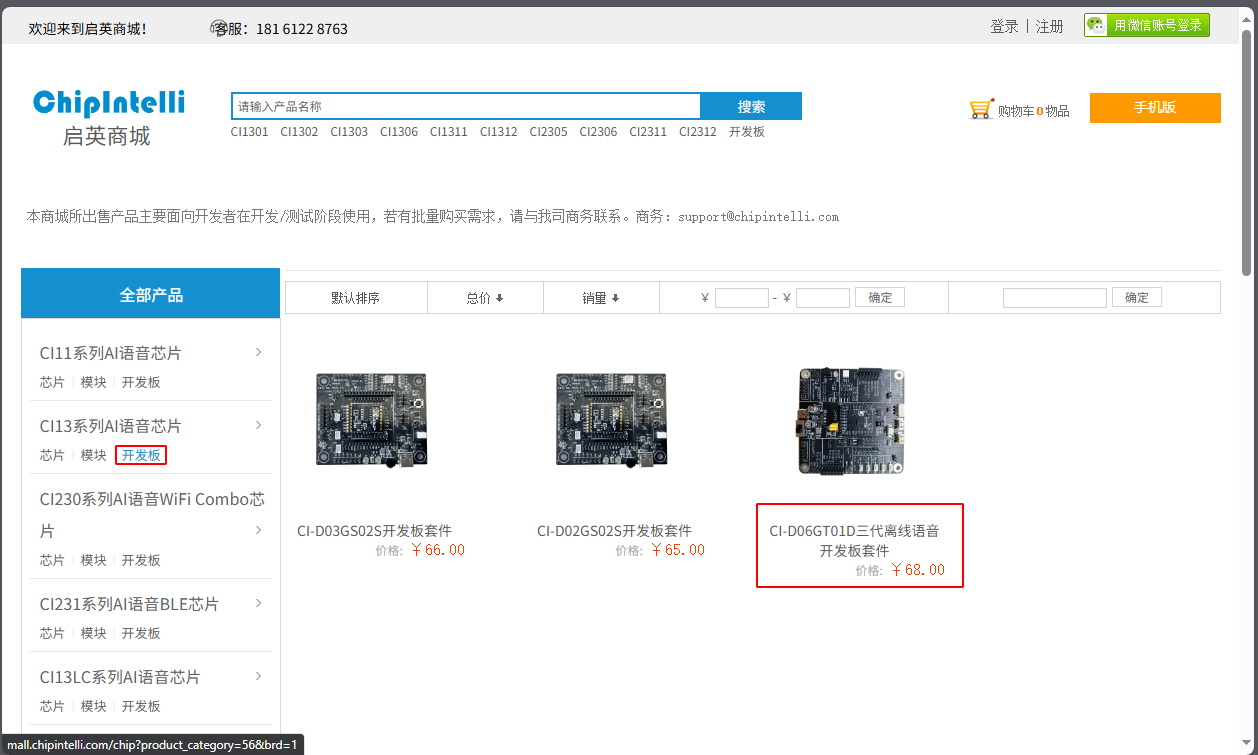Click 开发板 under CI13LC系列

[x=141, y=706]
